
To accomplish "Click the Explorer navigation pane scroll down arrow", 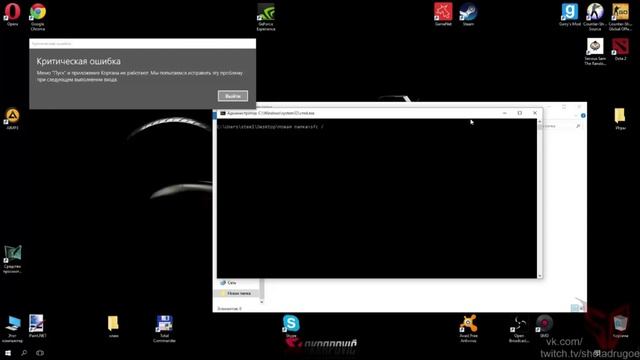I will click(262, 302).
